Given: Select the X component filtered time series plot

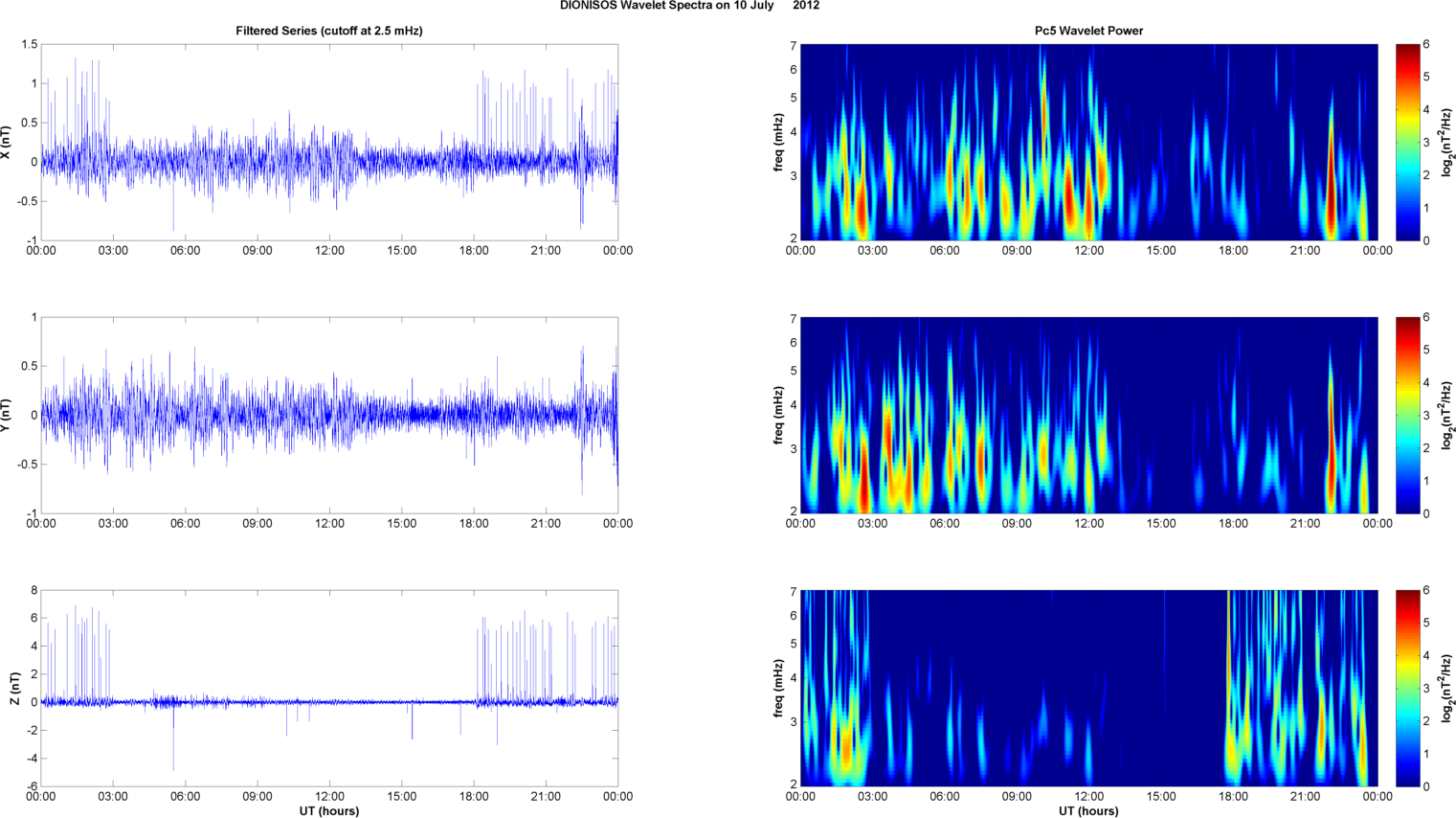Looking at the screenshot, I should coord(329,142).
